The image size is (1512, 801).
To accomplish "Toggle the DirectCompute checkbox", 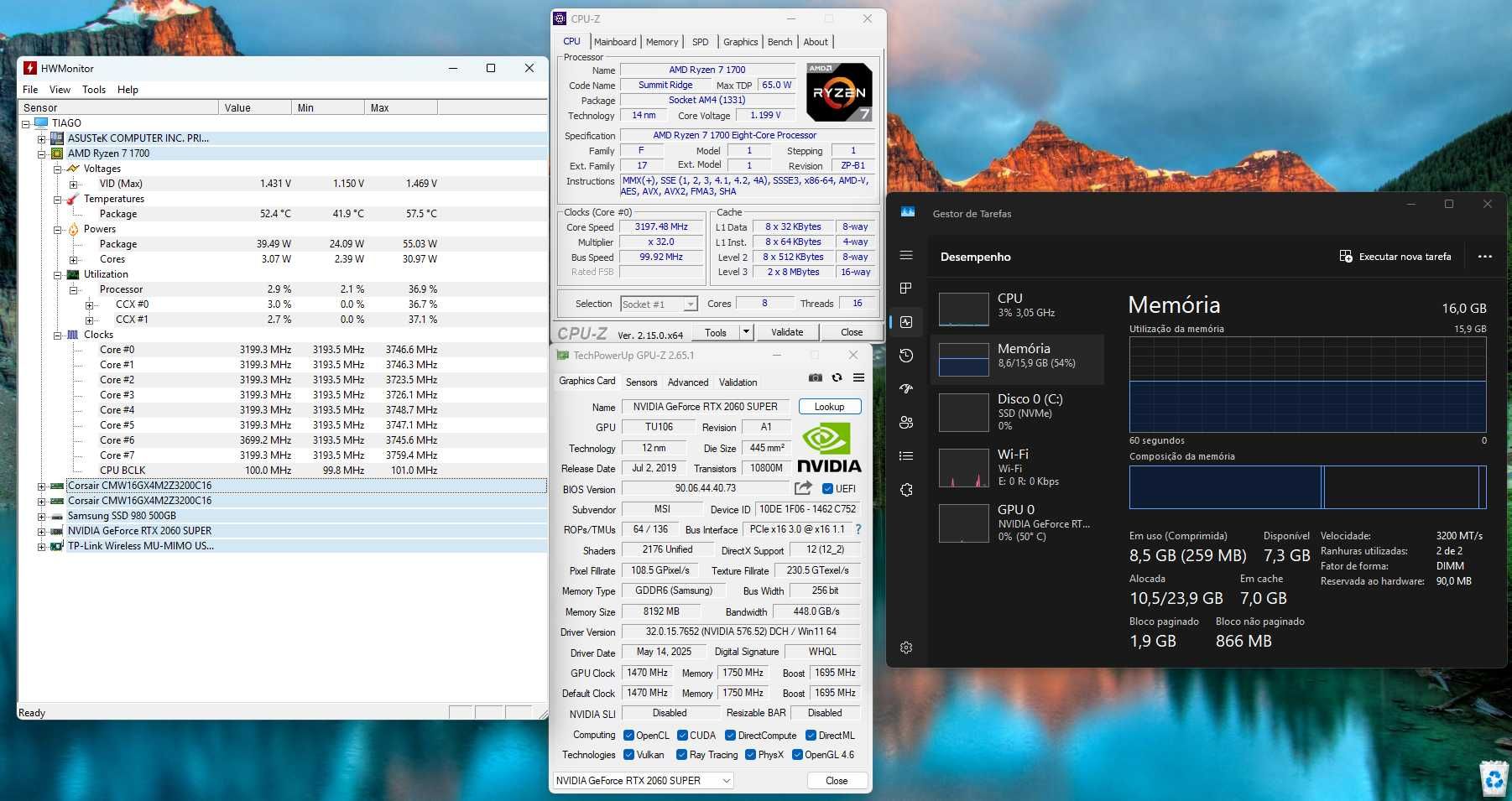I will [730, 736].
